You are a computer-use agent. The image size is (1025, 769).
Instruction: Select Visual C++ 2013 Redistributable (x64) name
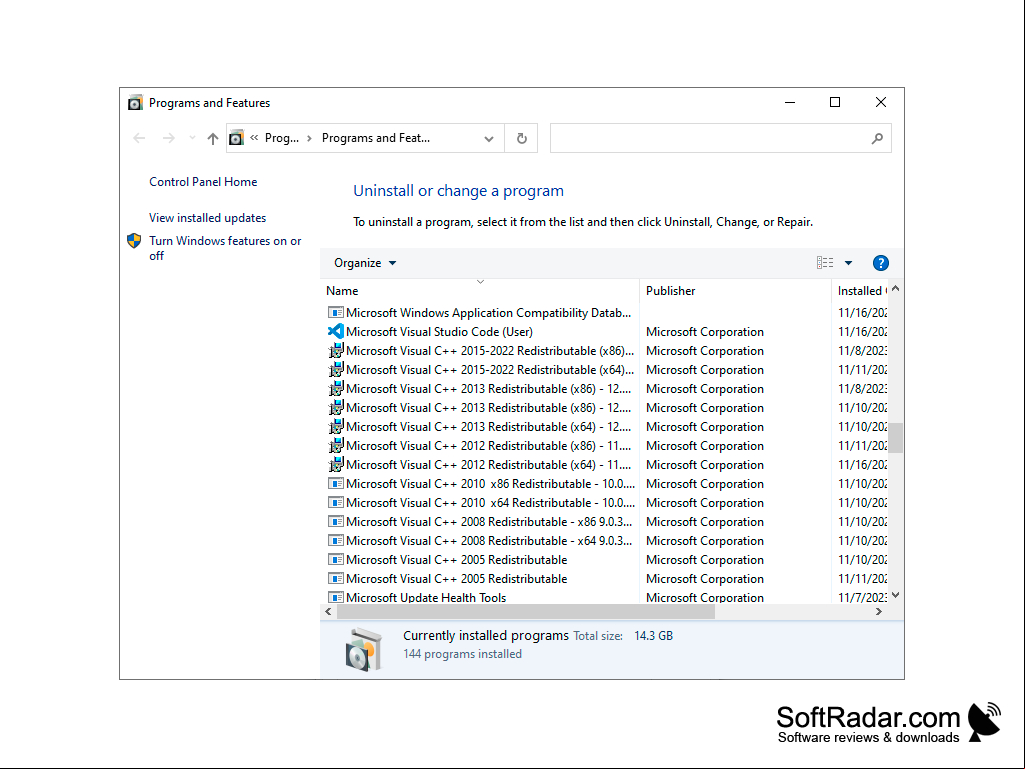coord(488,426)
